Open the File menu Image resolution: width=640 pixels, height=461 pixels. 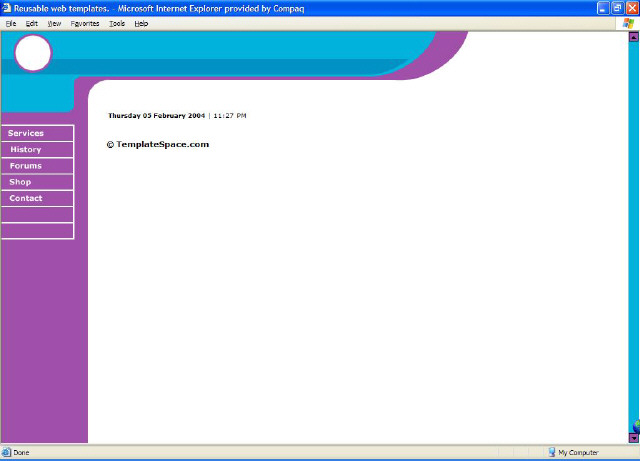tap(11, 23)
